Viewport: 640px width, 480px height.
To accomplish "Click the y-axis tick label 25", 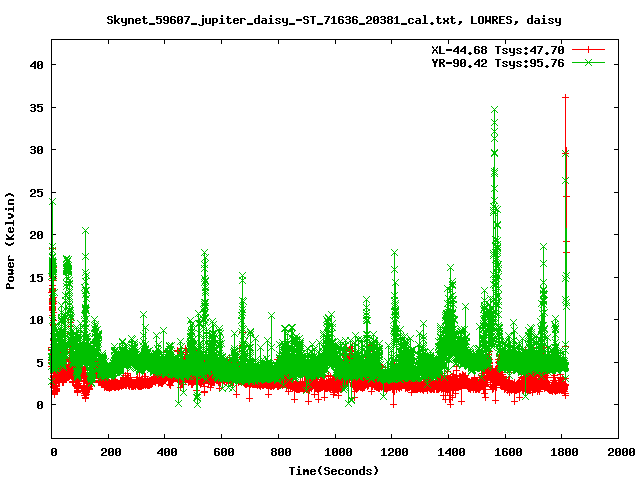I will tap(37, 193).
